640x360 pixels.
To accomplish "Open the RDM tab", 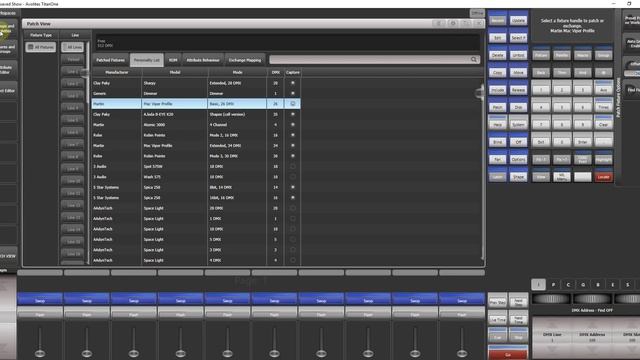I will tap(173, 60).
